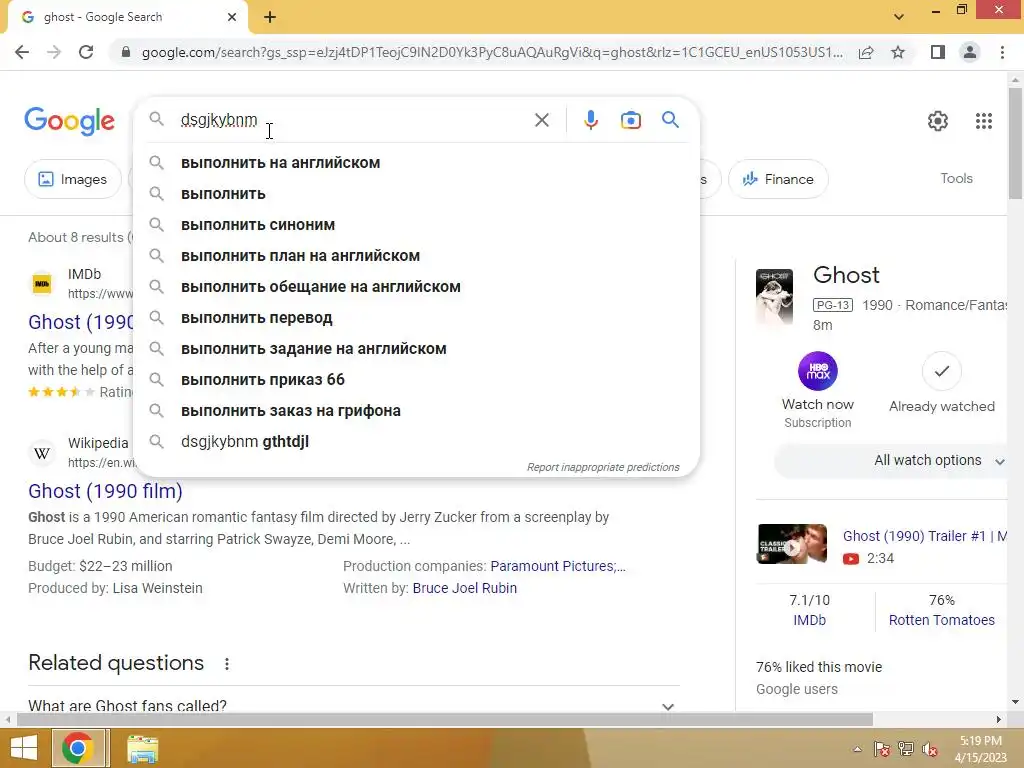The width and height of the screenshot is (1024, 768).
Task: Choose suggestion 'выполнить приказ 66'
Action: click(416, 379)
